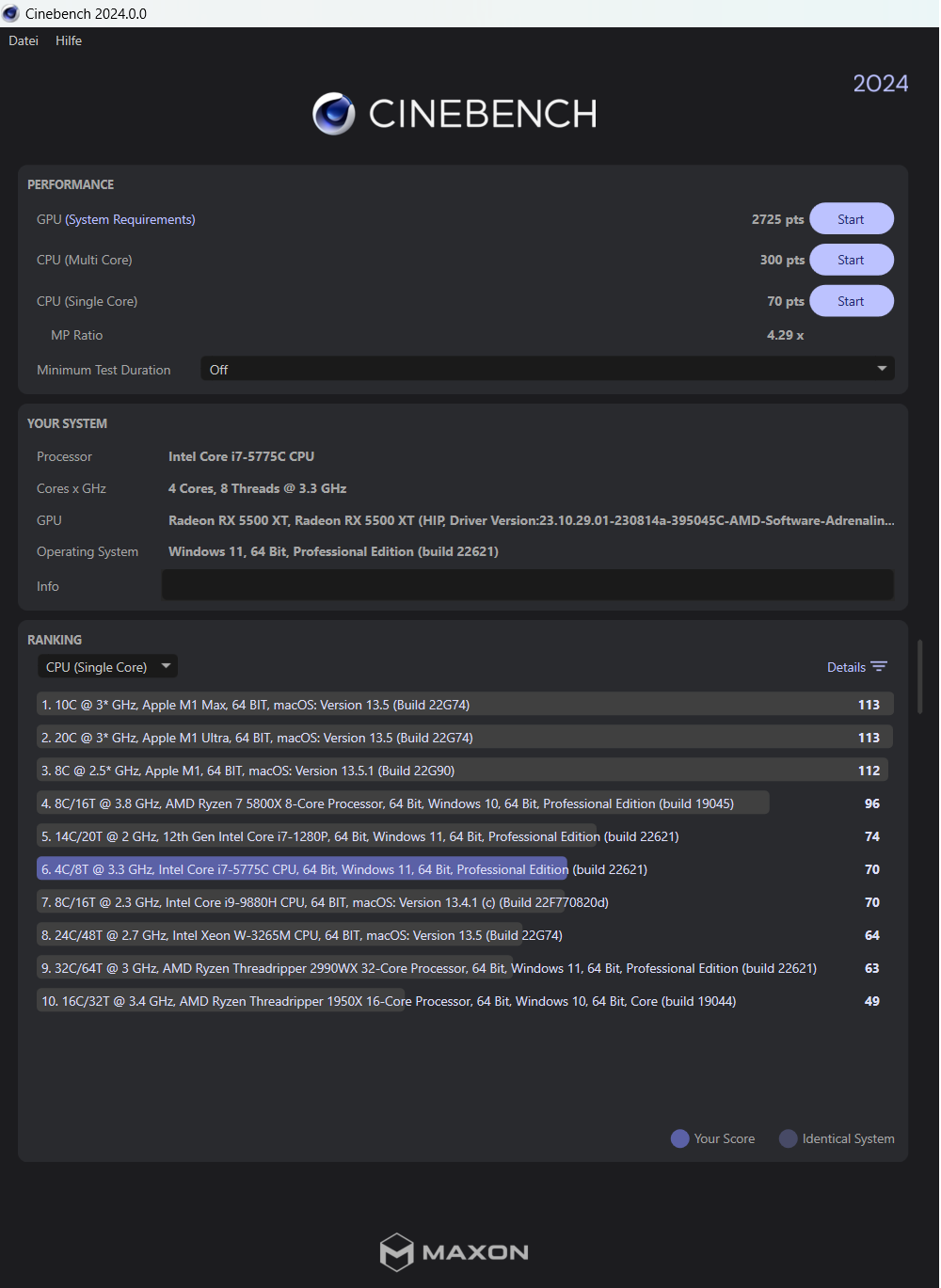Click the Your Score legend circle
Screen dimensions: 941x1288
pos(679,1138)
